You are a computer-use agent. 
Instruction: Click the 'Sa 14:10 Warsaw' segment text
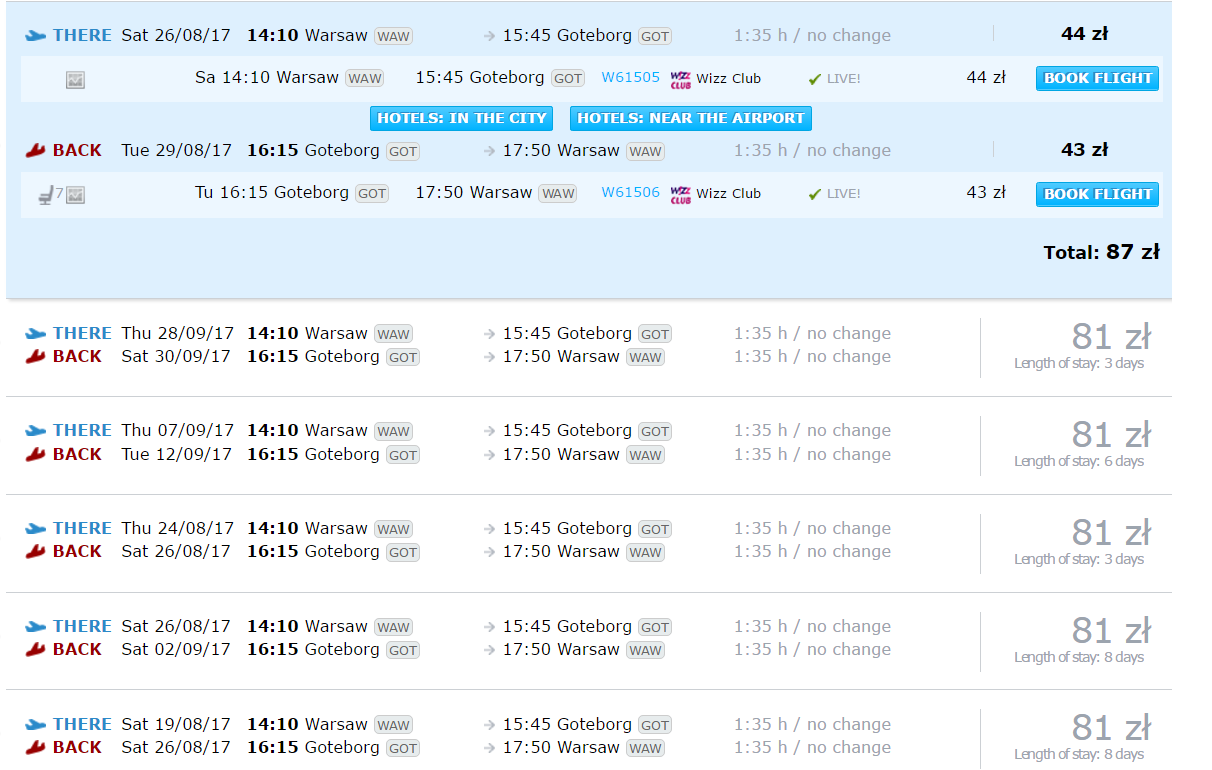(267, 77)
